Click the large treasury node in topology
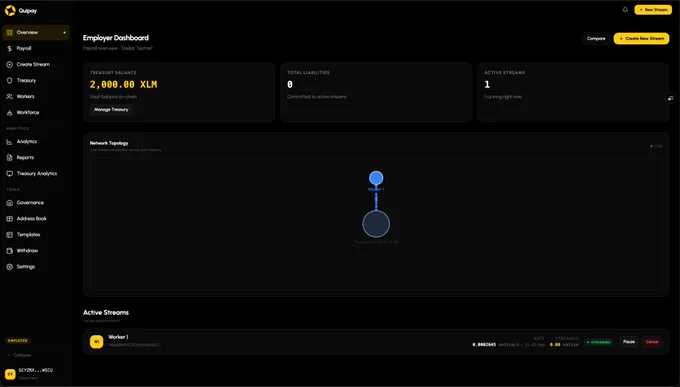The image size is (680, 387). point(376,224)
